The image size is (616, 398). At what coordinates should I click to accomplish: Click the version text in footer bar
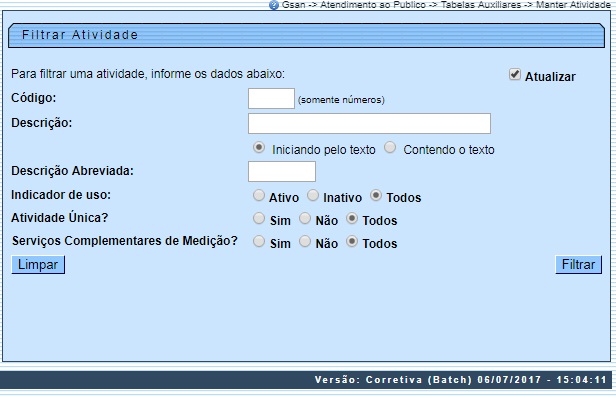[x=460, y=380]
